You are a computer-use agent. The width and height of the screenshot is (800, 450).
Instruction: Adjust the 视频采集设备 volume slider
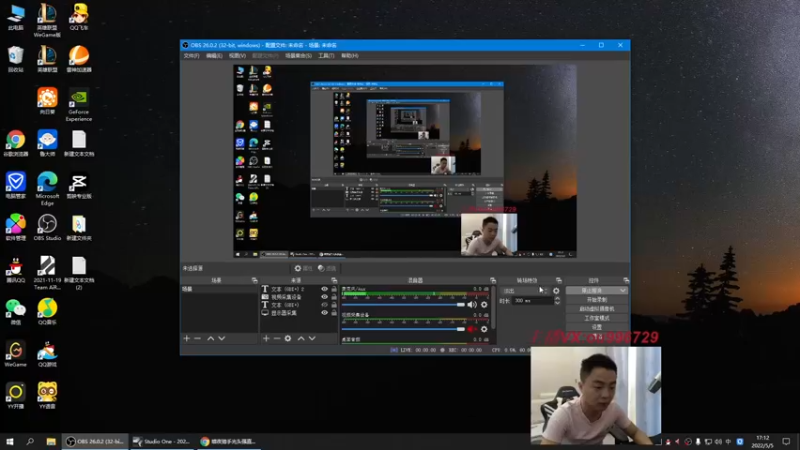[403, 329]
